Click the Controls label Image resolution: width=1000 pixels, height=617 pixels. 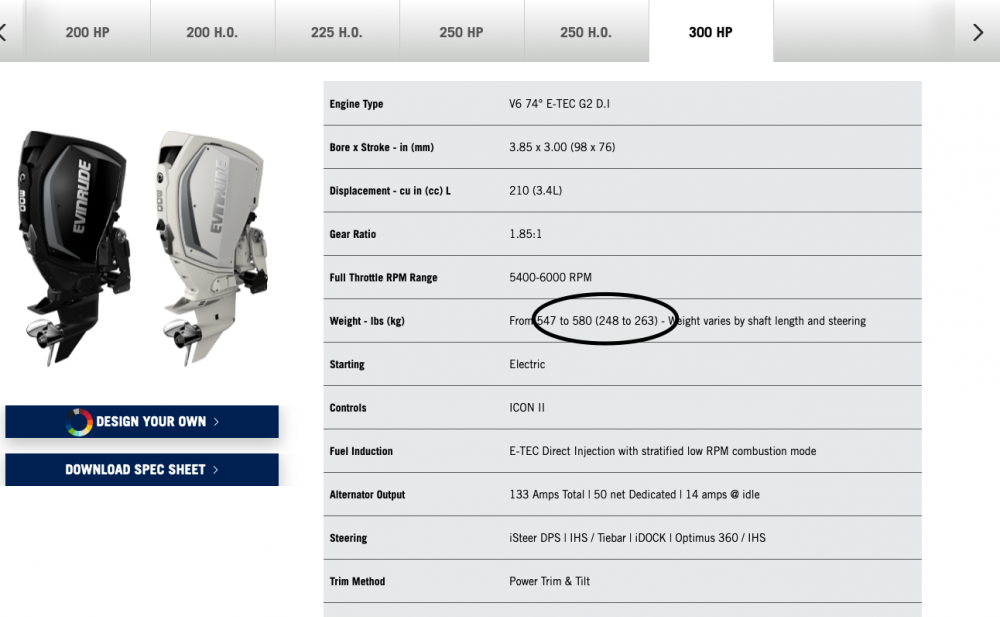pos(348,408)
